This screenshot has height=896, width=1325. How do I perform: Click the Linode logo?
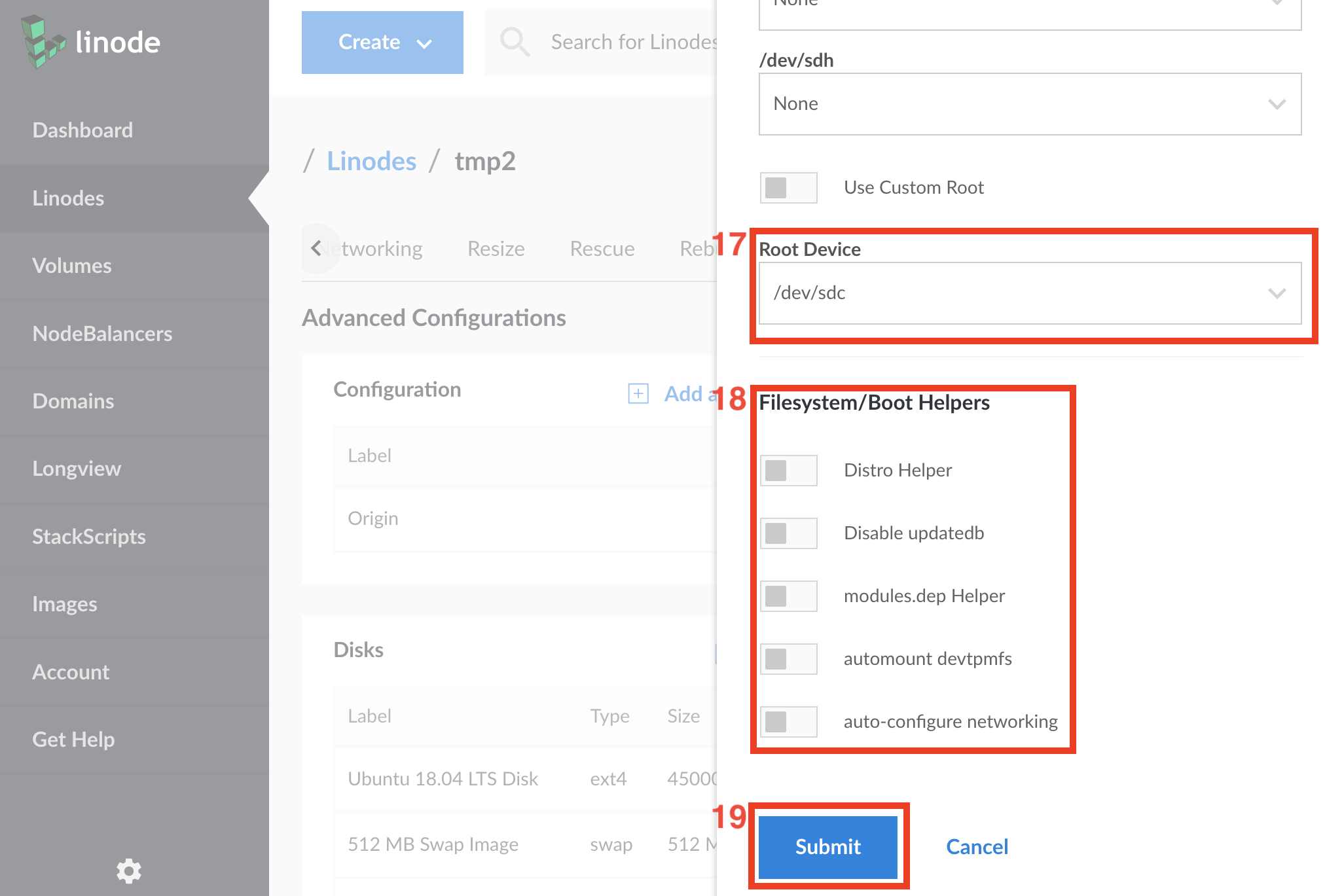(90, 42)
